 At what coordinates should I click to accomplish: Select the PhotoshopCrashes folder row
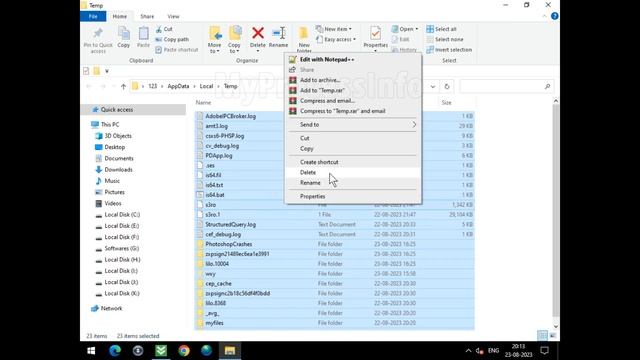(x=334, y=244)
